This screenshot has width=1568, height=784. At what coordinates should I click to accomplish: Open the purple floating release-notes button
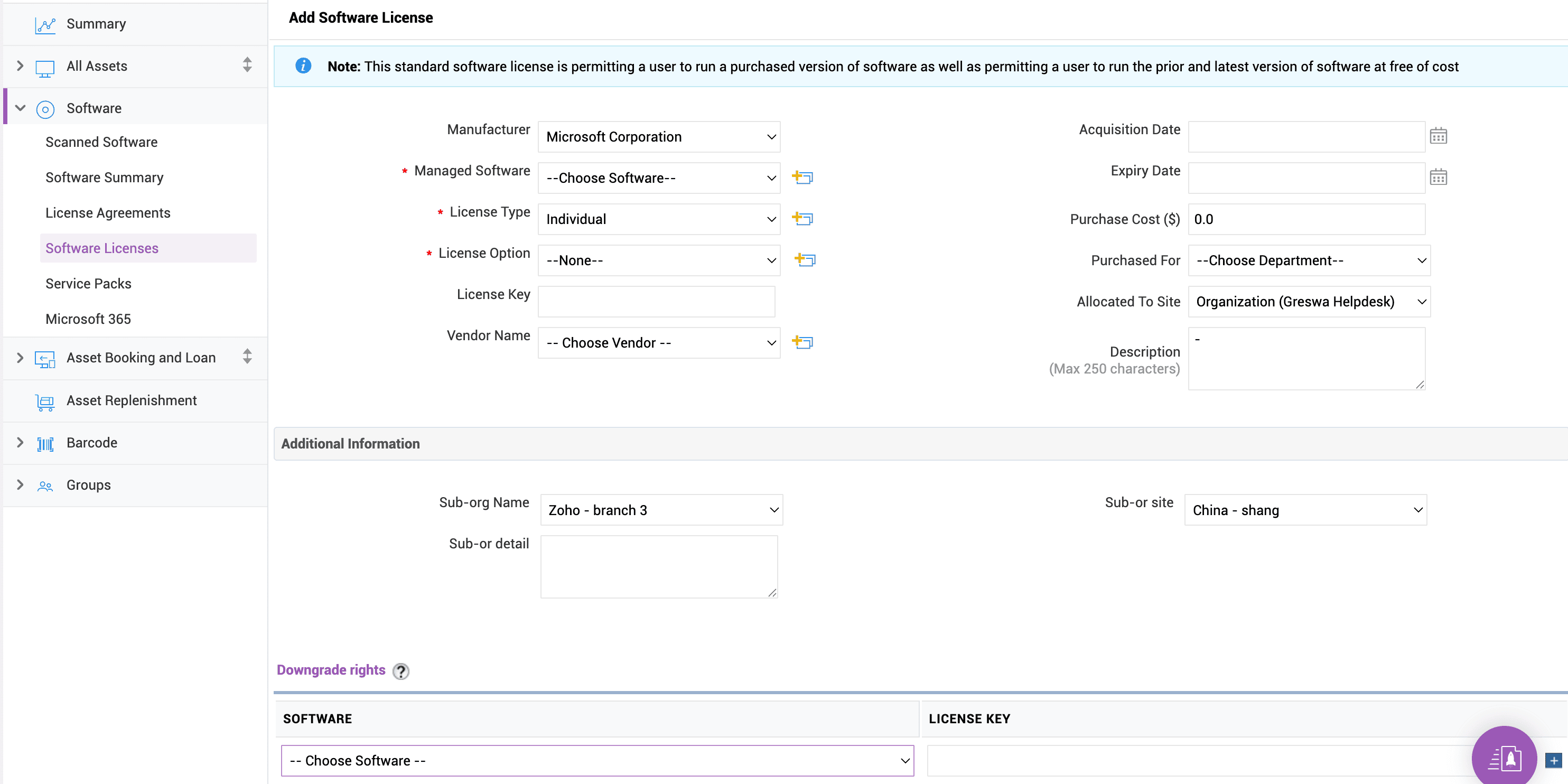click(1504, 758)
